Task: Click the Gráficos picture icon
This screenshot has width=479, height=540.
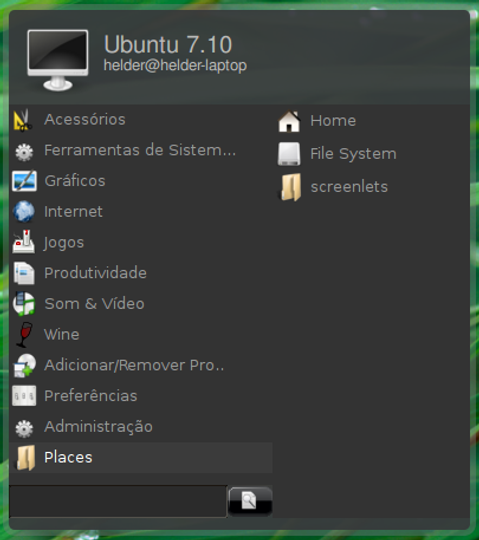Action: coord(24,181)
